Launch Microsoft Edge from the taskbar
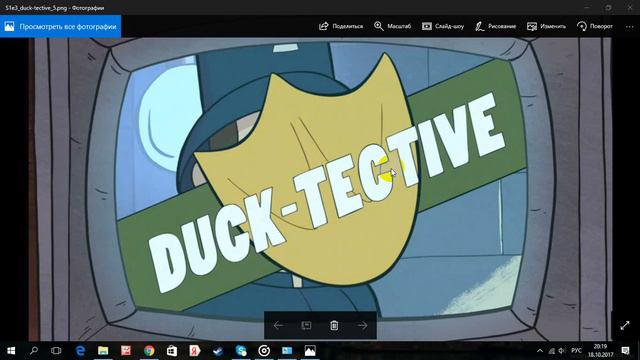Screen dimensions: 640x360 coord(80,351)
